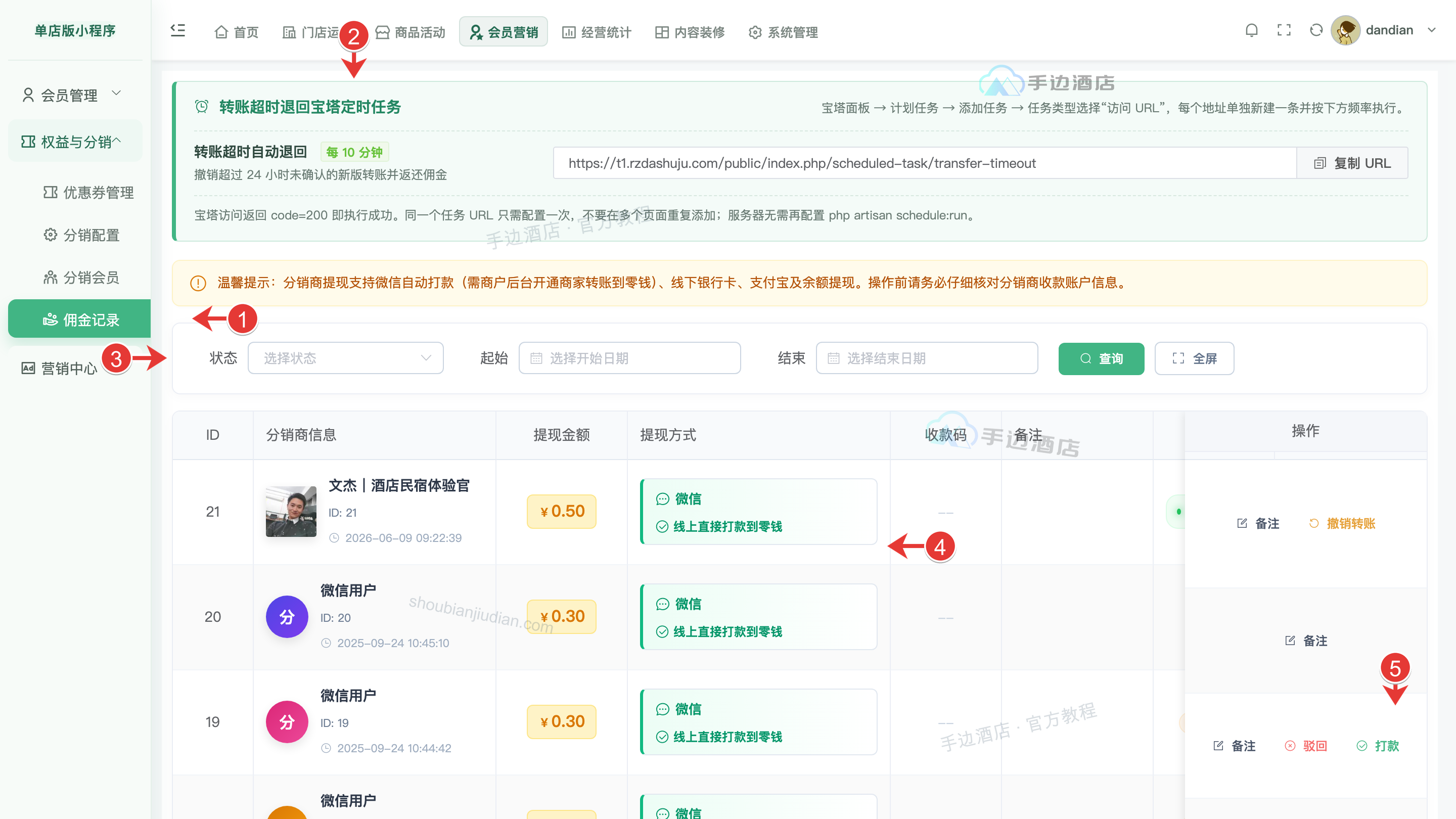Click the warning icon in 温馨提示 banner

coord(198,283)
